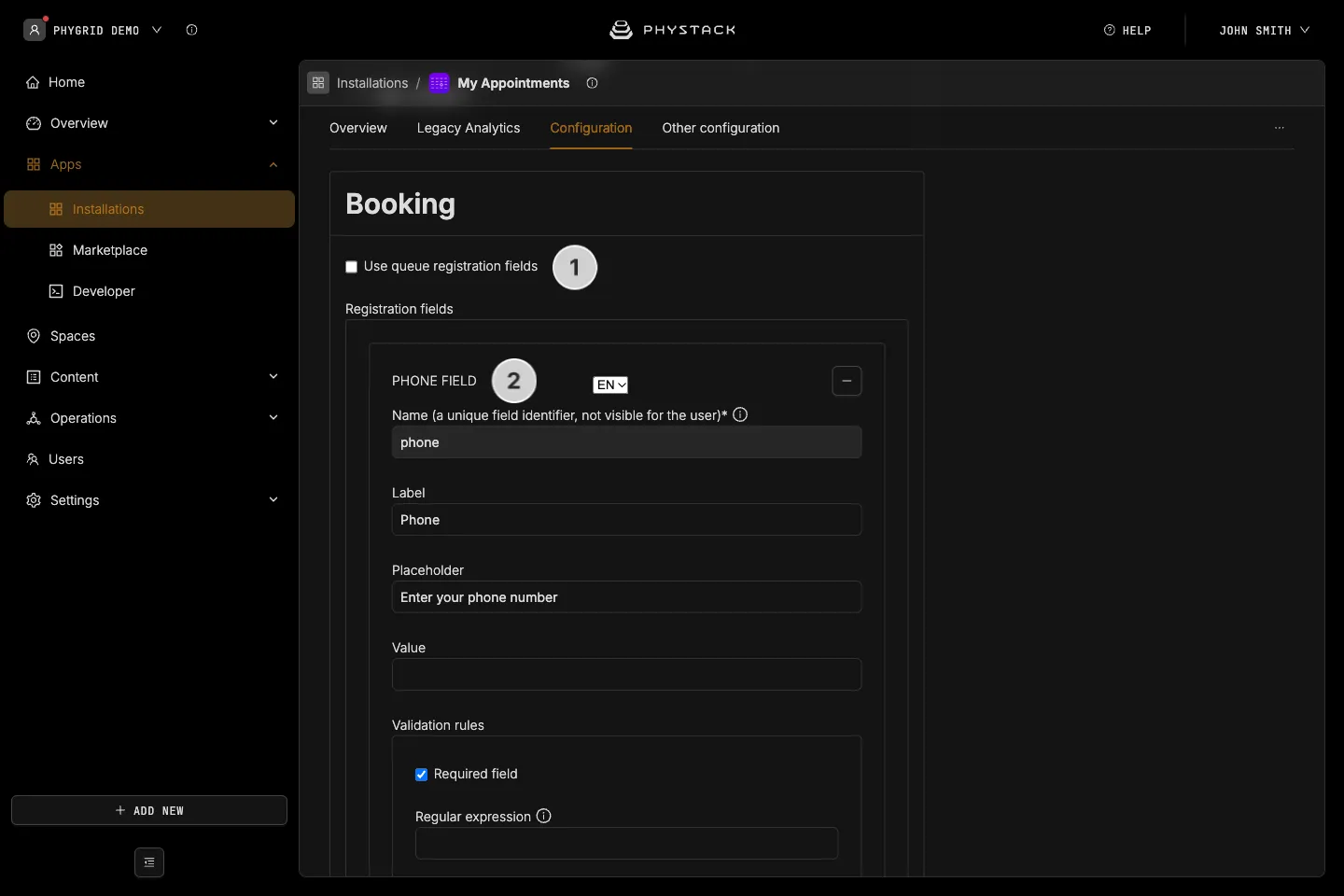Click the Placeholder input field

626,597
